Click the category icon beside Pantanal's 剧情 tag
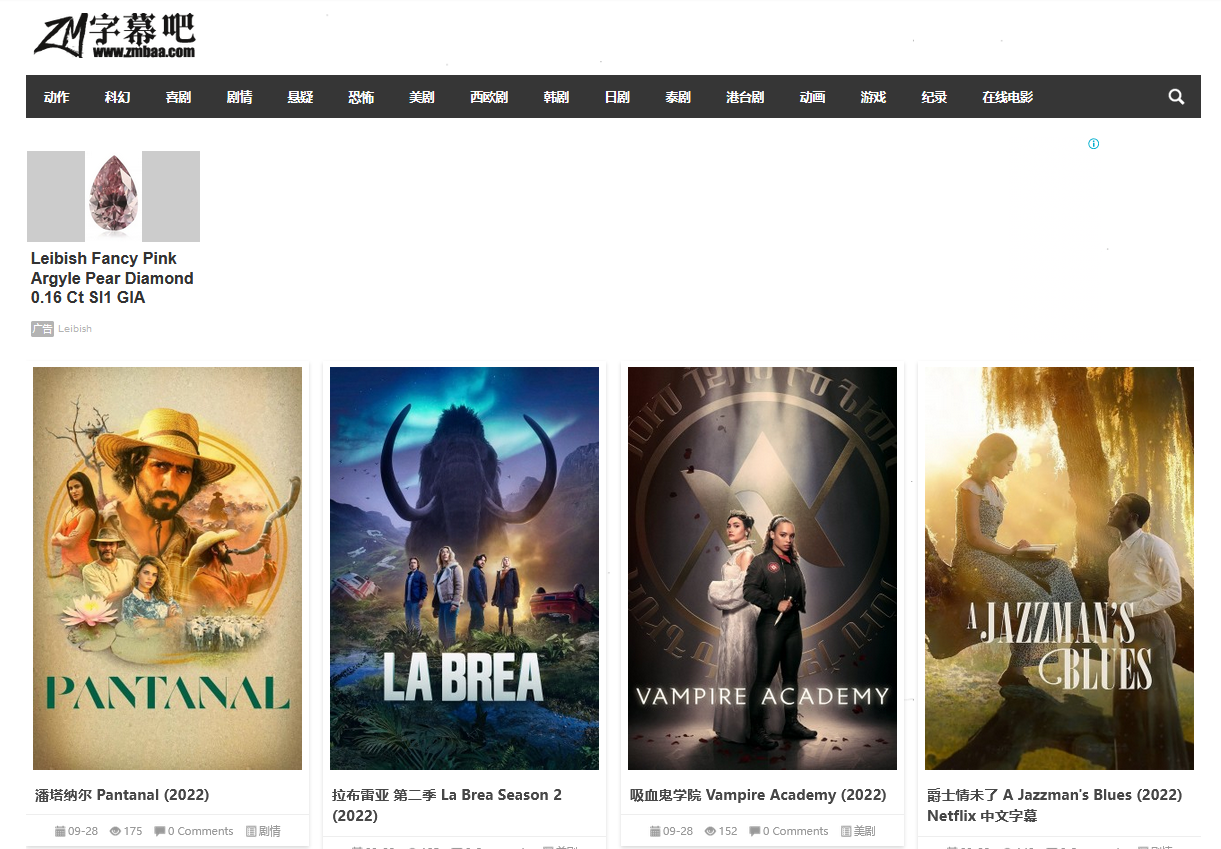This screenshot has height=849, width=1221. (x=251, y=831)
